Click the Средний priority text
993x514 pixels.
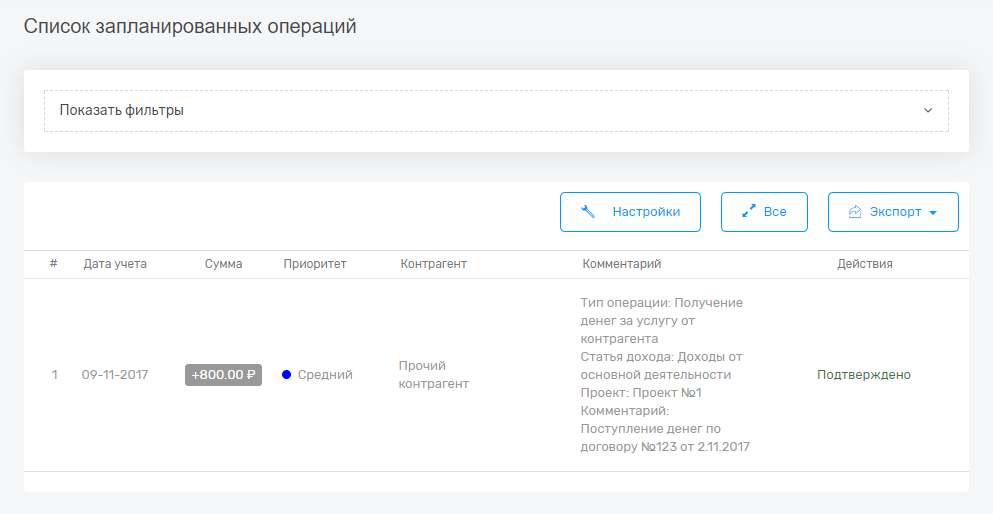tap(326, 375)
